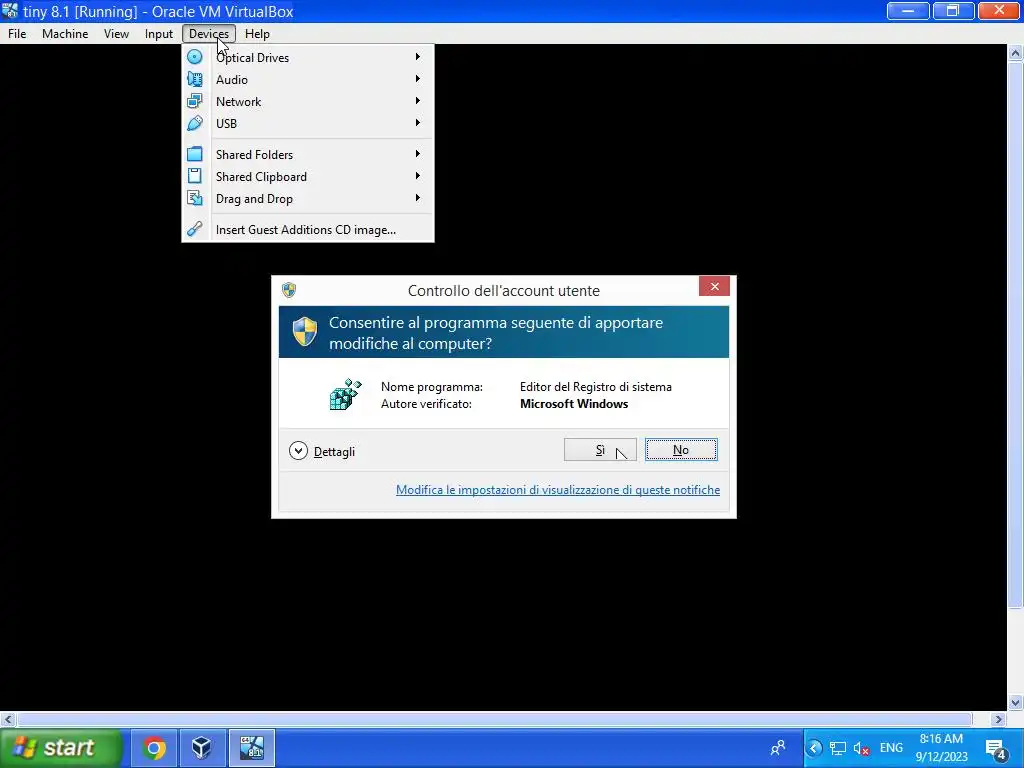Screen dimensions: 1024x768
Task: Choose Insert Guest Additions CD image
Action: (308, 230)
